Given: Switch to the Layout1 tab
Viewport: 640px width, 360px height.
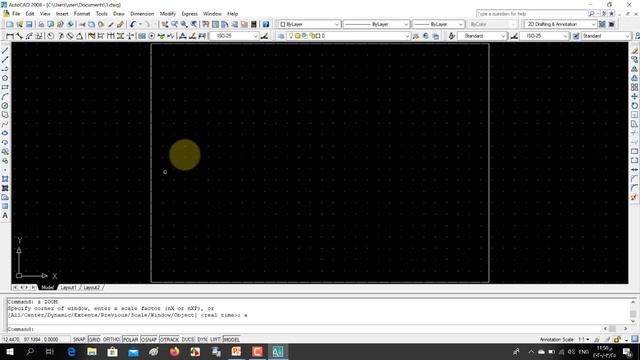Looking at the screenshot, I should click(68, 288).
